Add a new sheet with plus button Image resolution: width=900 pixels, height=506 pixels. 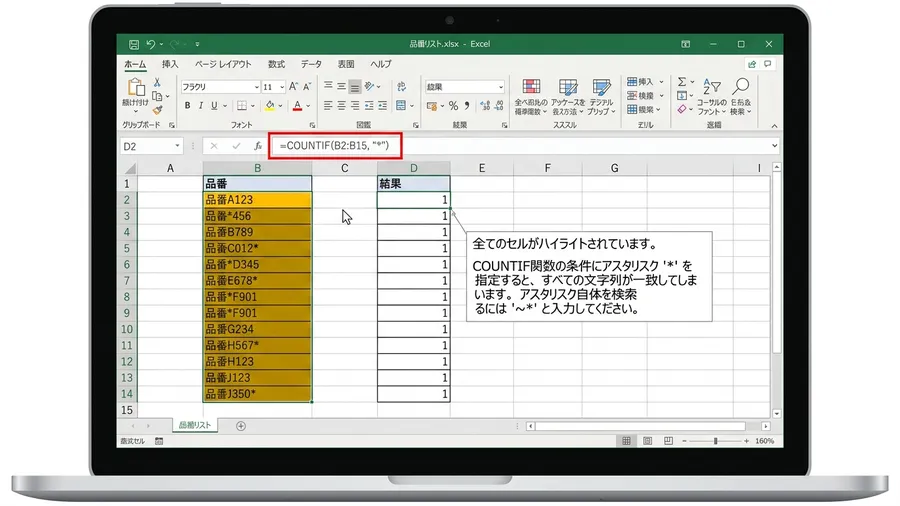241,426
